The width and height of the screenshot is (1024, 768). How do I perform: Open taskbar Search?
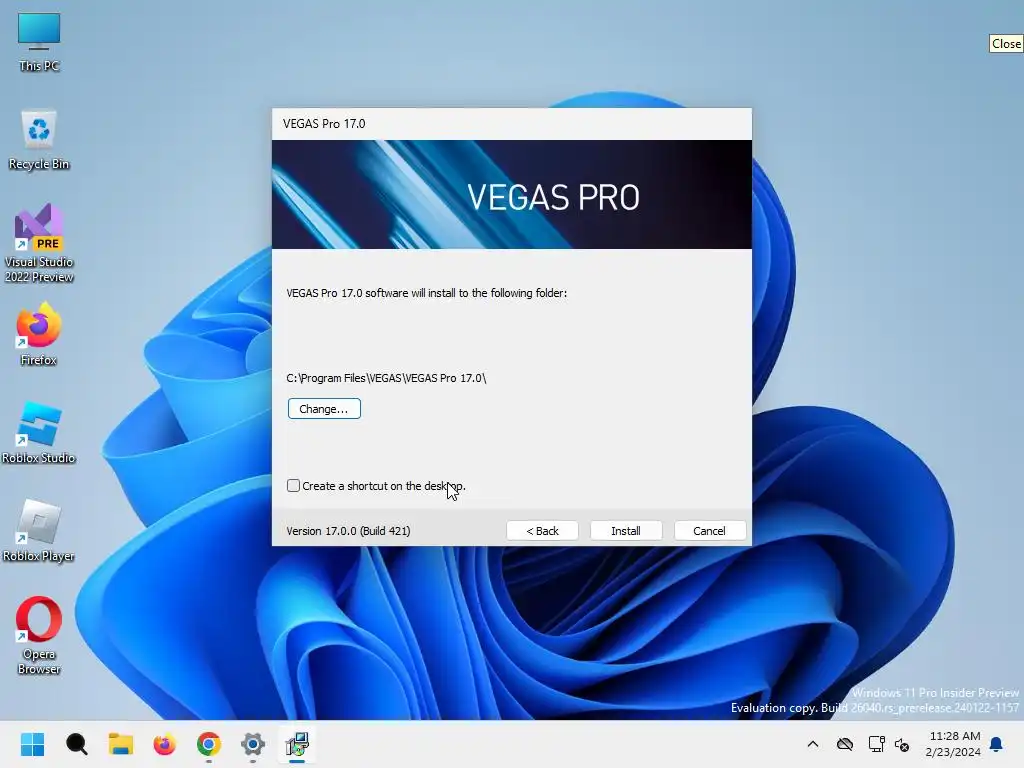pyautogui.click(x=76, y=744)
